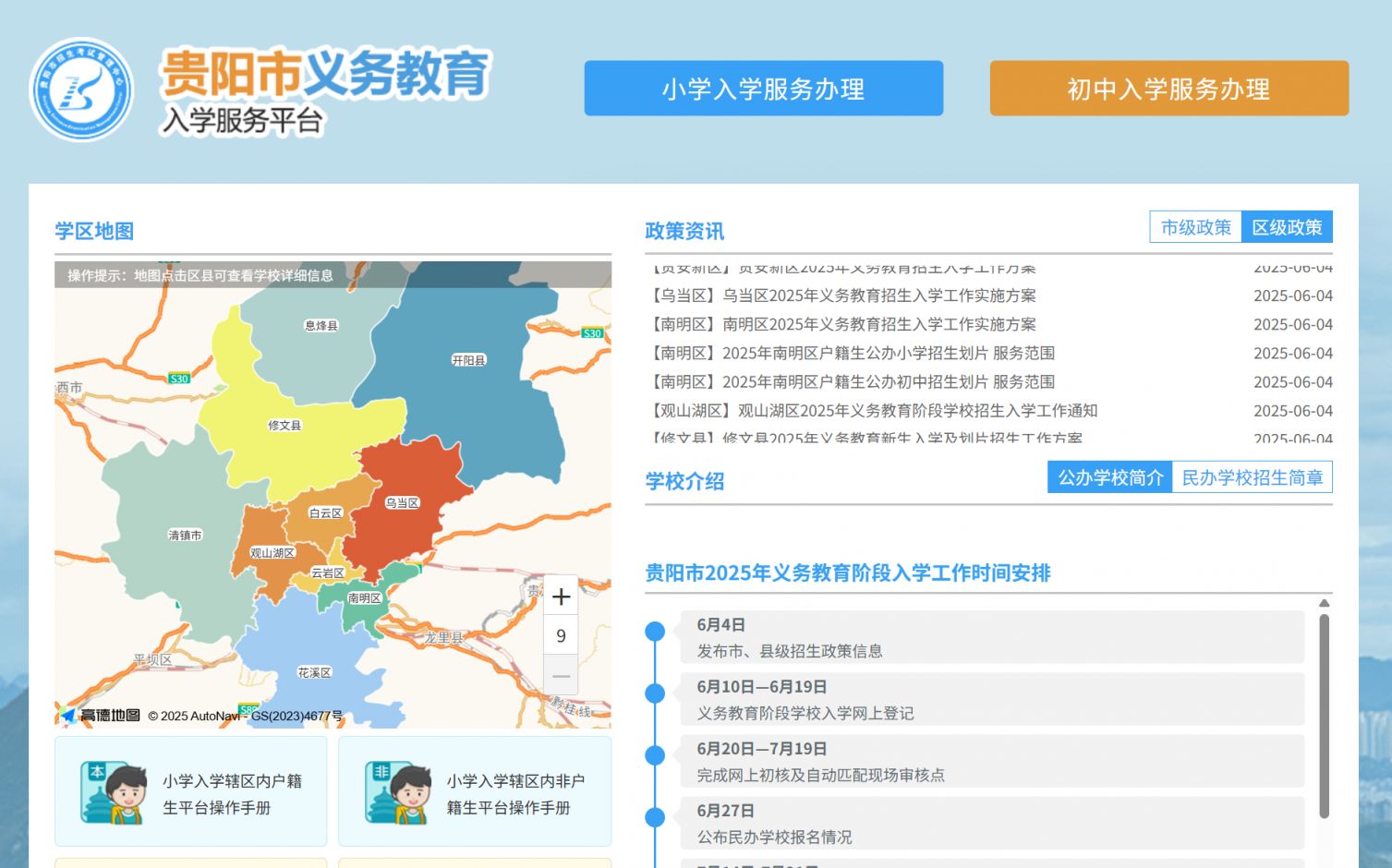Click the 6月27日 timeline dot

coord(655,817)
